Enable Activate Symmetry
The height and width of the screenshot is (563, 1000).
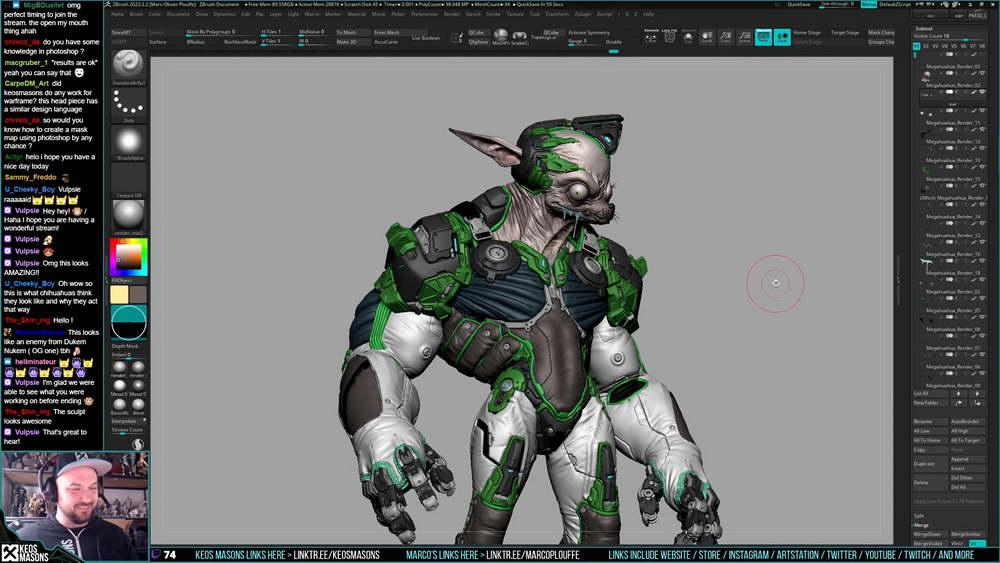pos(589,33)
